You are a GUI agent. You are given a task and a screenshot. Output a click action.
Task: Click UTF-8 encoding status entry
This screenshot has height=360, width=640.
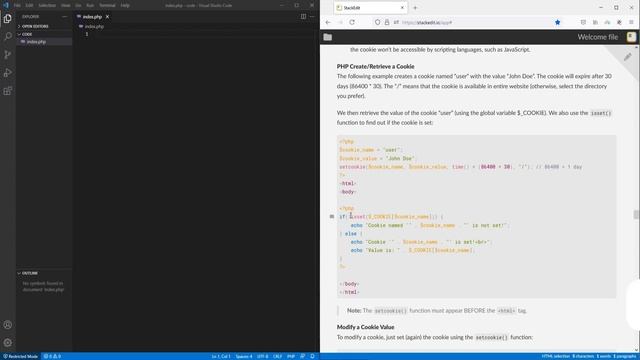pyautogui.click(x=262, y=356)
